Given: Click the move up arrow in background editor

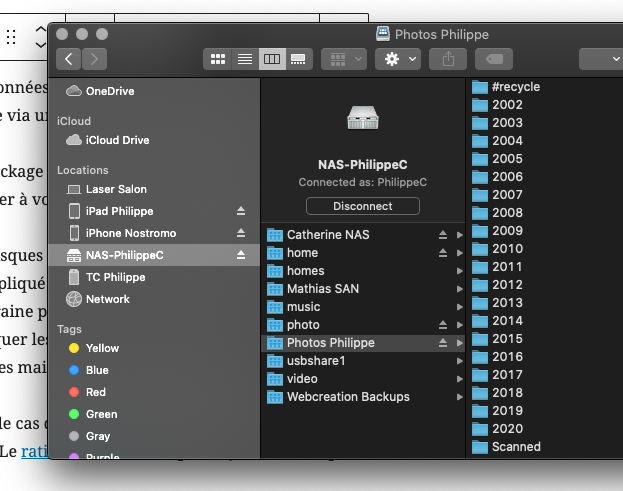Looking at the screenshot, I should point(41,30).
